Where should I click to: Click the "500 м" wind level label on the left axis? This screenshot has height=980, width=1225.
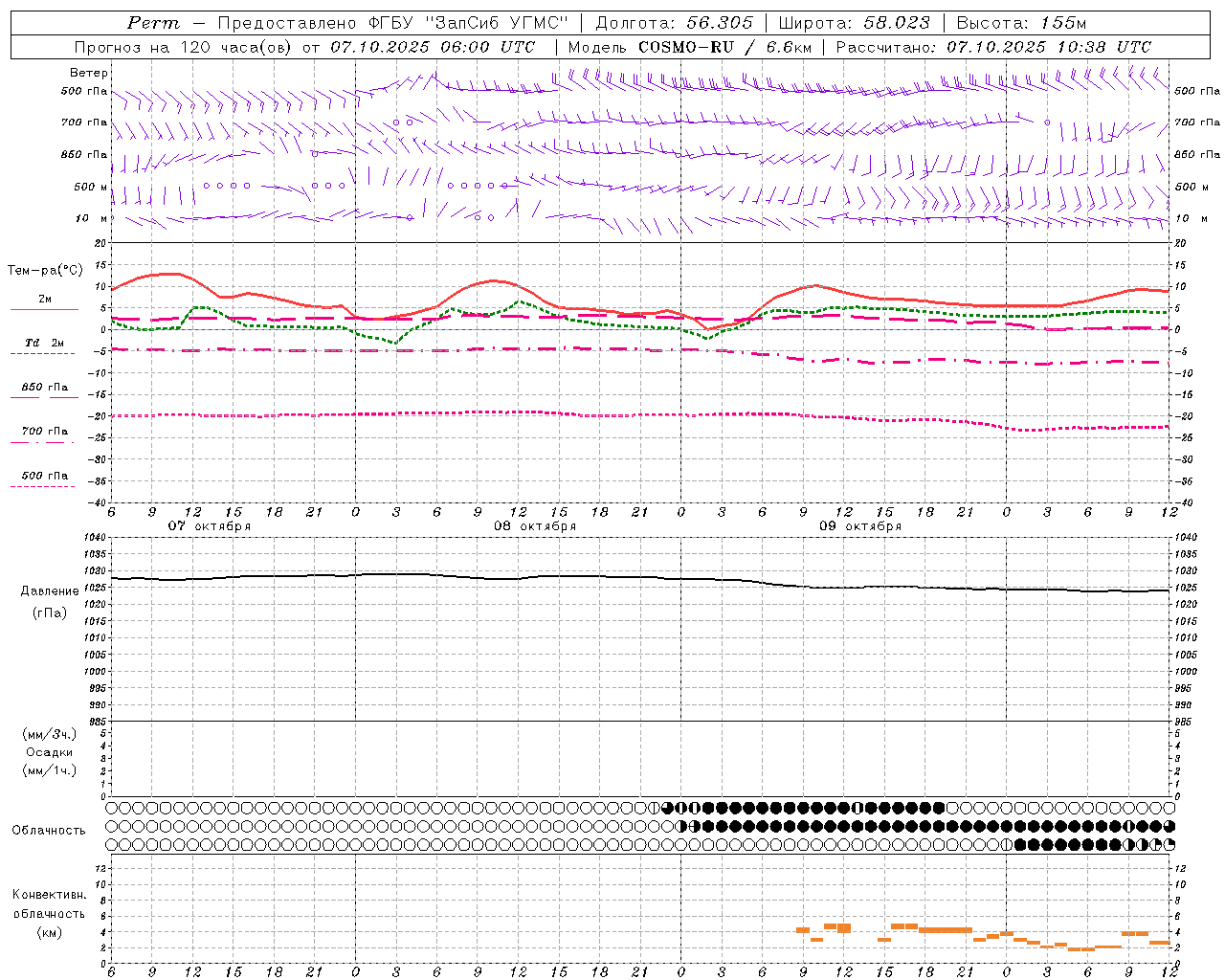tap(91, 187)
